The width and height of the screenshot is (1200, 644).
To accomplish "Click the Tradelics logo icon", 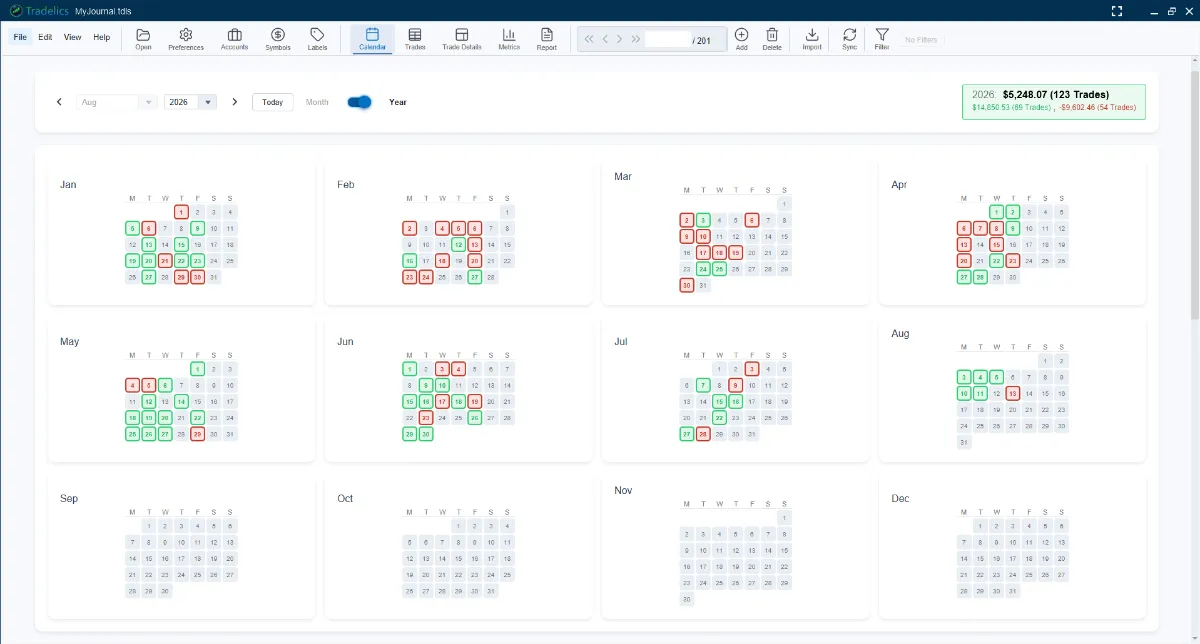I will coord(16,10).
